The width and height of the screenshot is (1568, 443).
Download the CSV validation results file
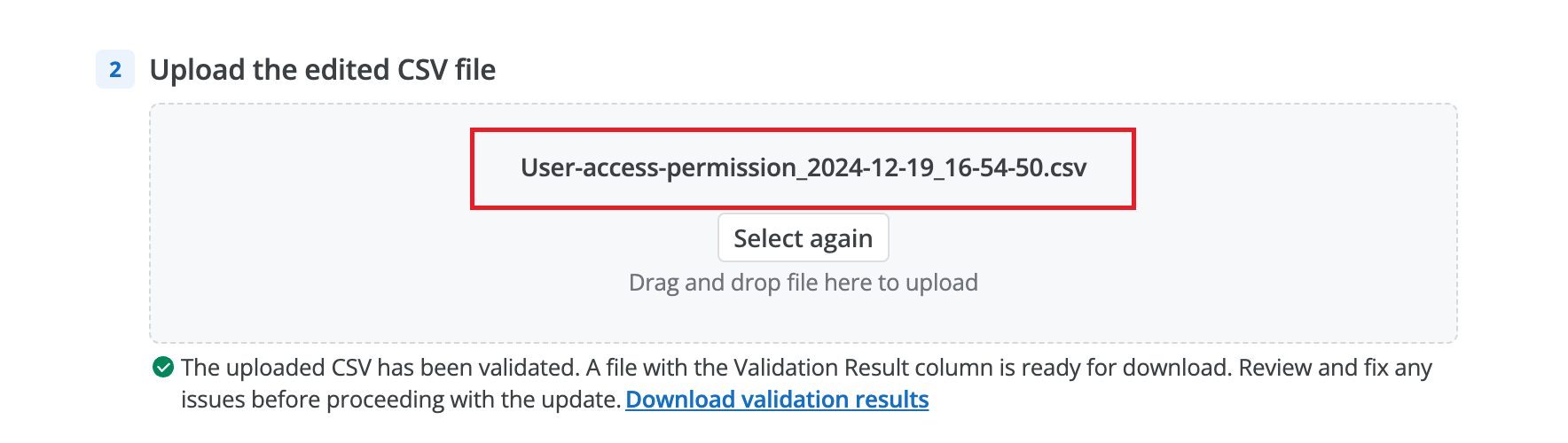(x=777, y=400)
